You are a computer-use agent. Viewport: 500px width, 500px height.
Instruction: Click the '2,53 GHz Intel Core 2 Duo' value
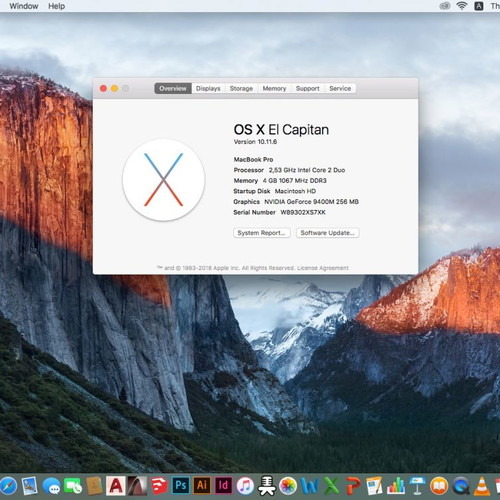pos(307,170)
